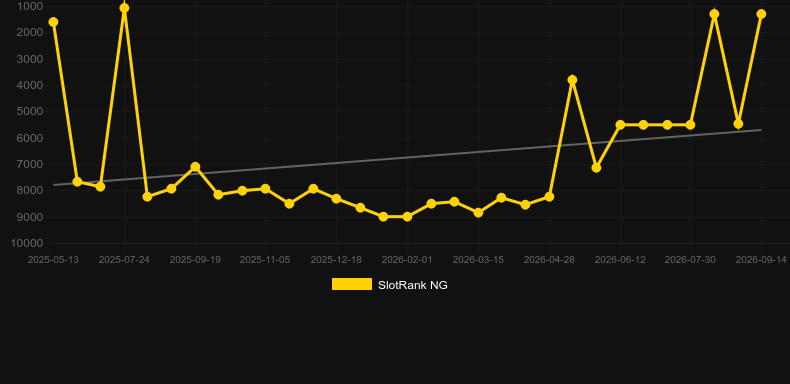790x384 pixels.
Task: Click the 2026-03-15 x-axis date label
Action: pyautogui.click(x=478, y=260)
